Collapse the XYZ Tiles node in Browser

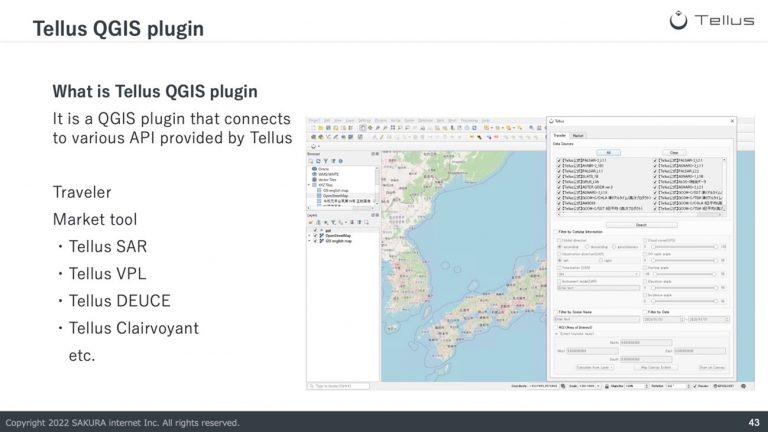coord(309,185)
